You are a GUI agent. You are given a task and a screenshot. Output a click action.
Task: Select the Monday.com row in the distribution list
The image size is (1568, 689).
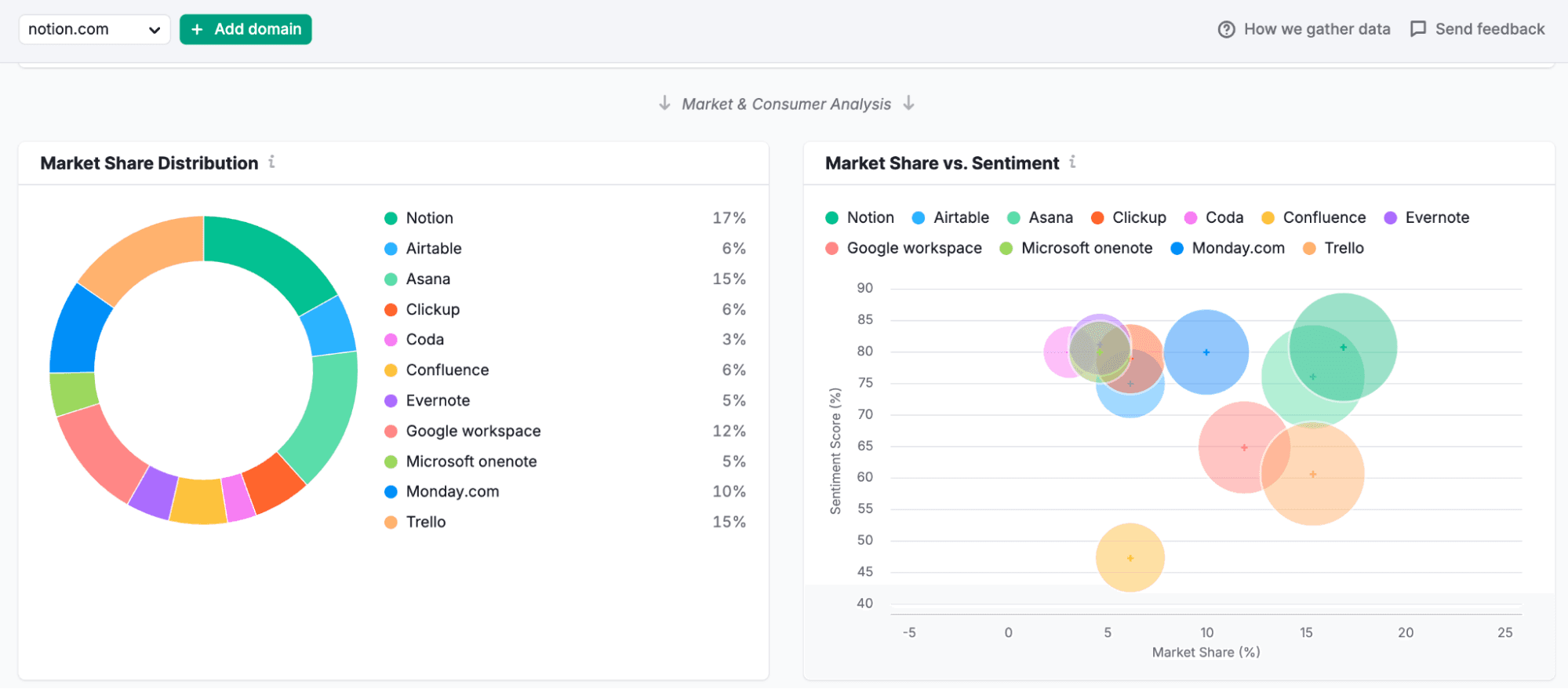pyautogui.click(x=452, y=491)
